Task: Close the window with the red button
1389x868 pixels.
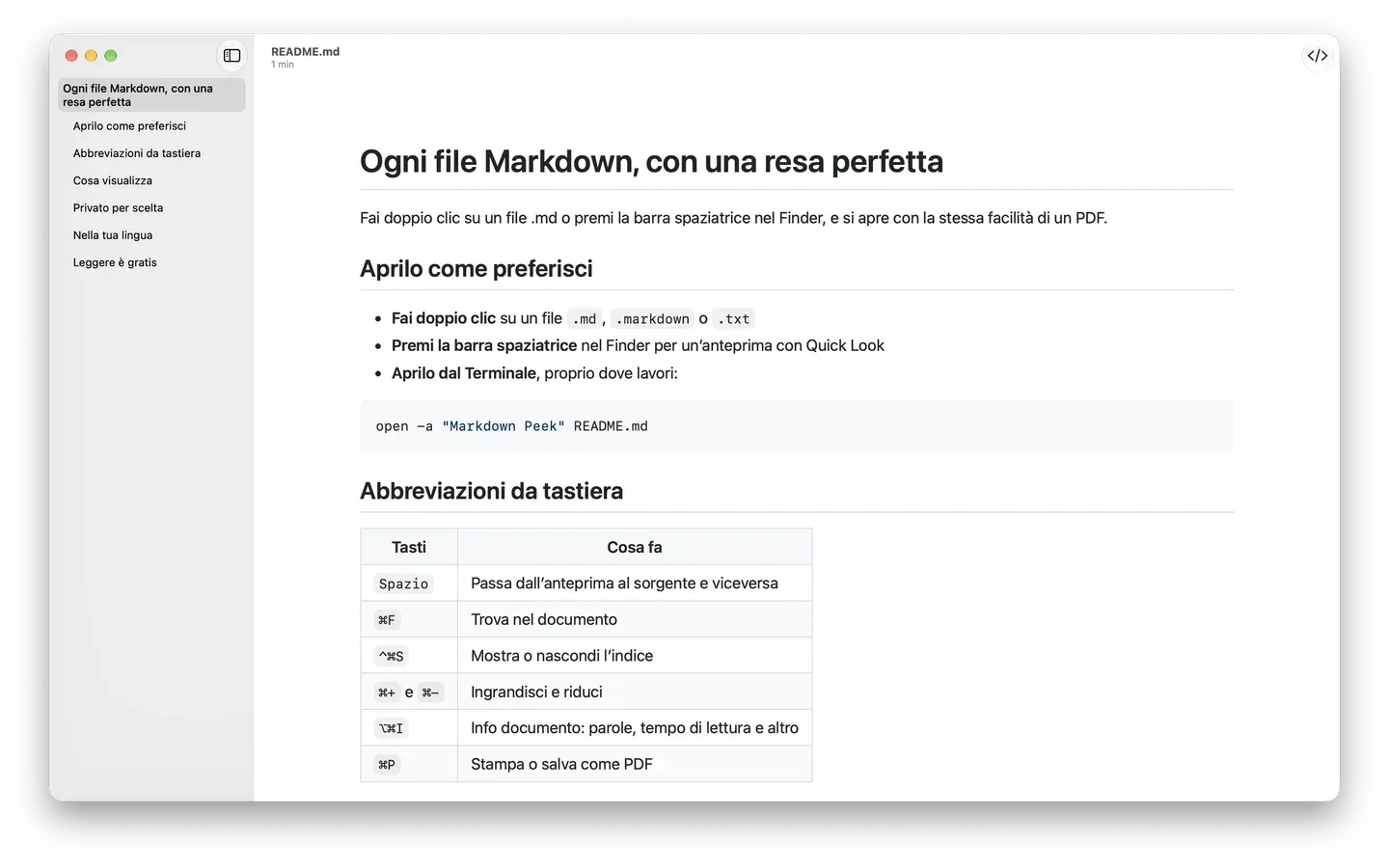Action: (x=71, y=56)
